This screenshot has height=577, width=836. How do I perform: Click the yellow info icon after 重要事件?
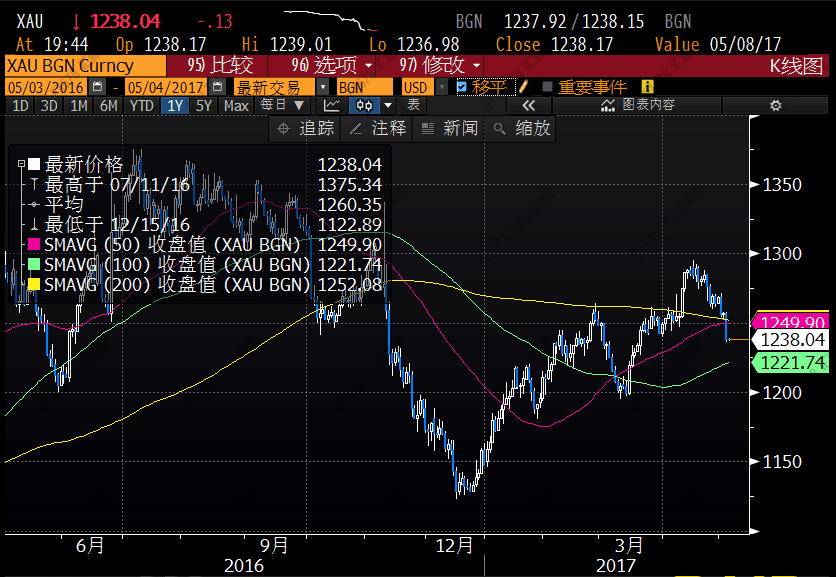(647, 87)
